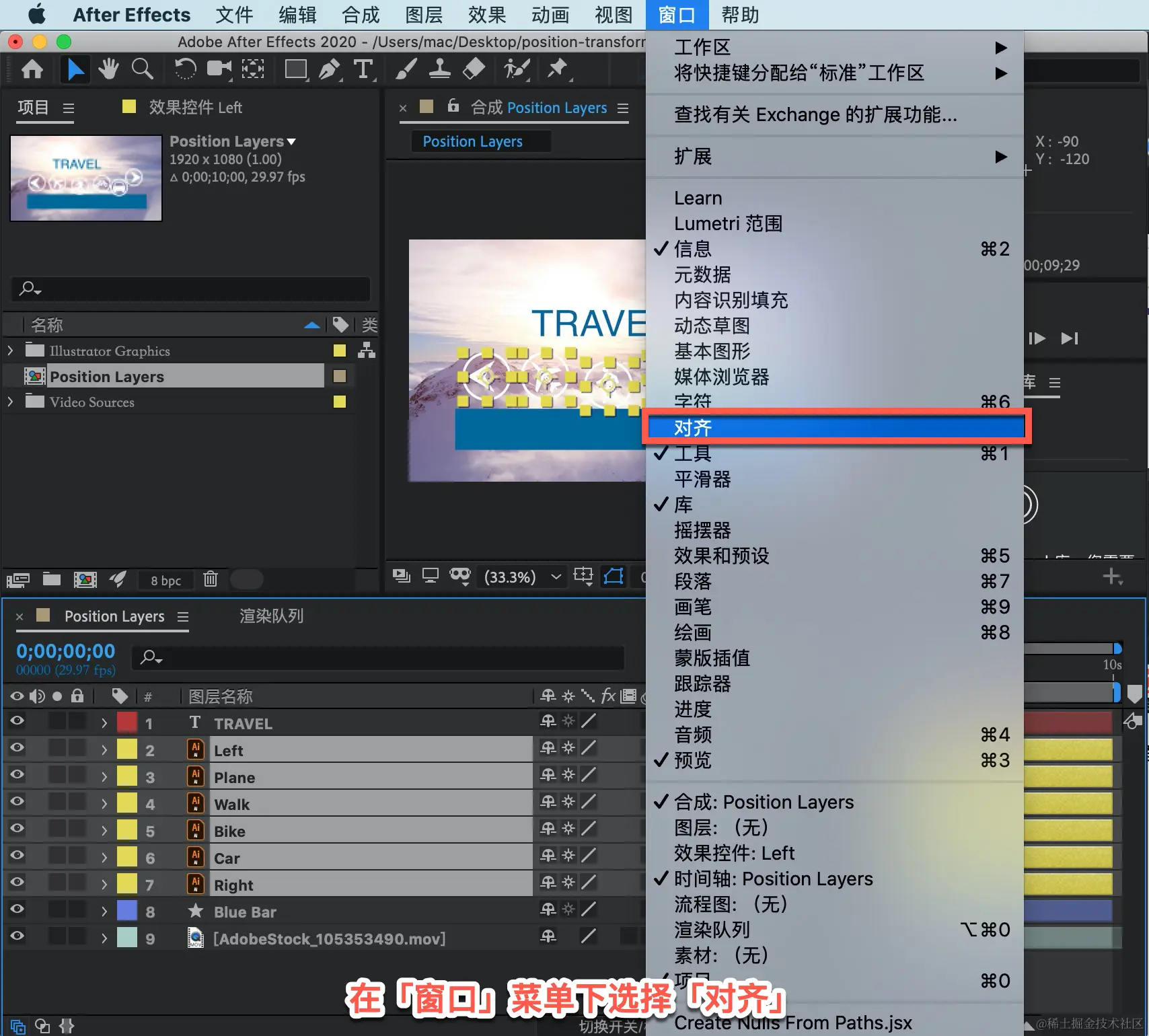This screenshot has height=1036, width=1149.
Task: Hide the TRAVEL layer eye
Action: point(17,720)
